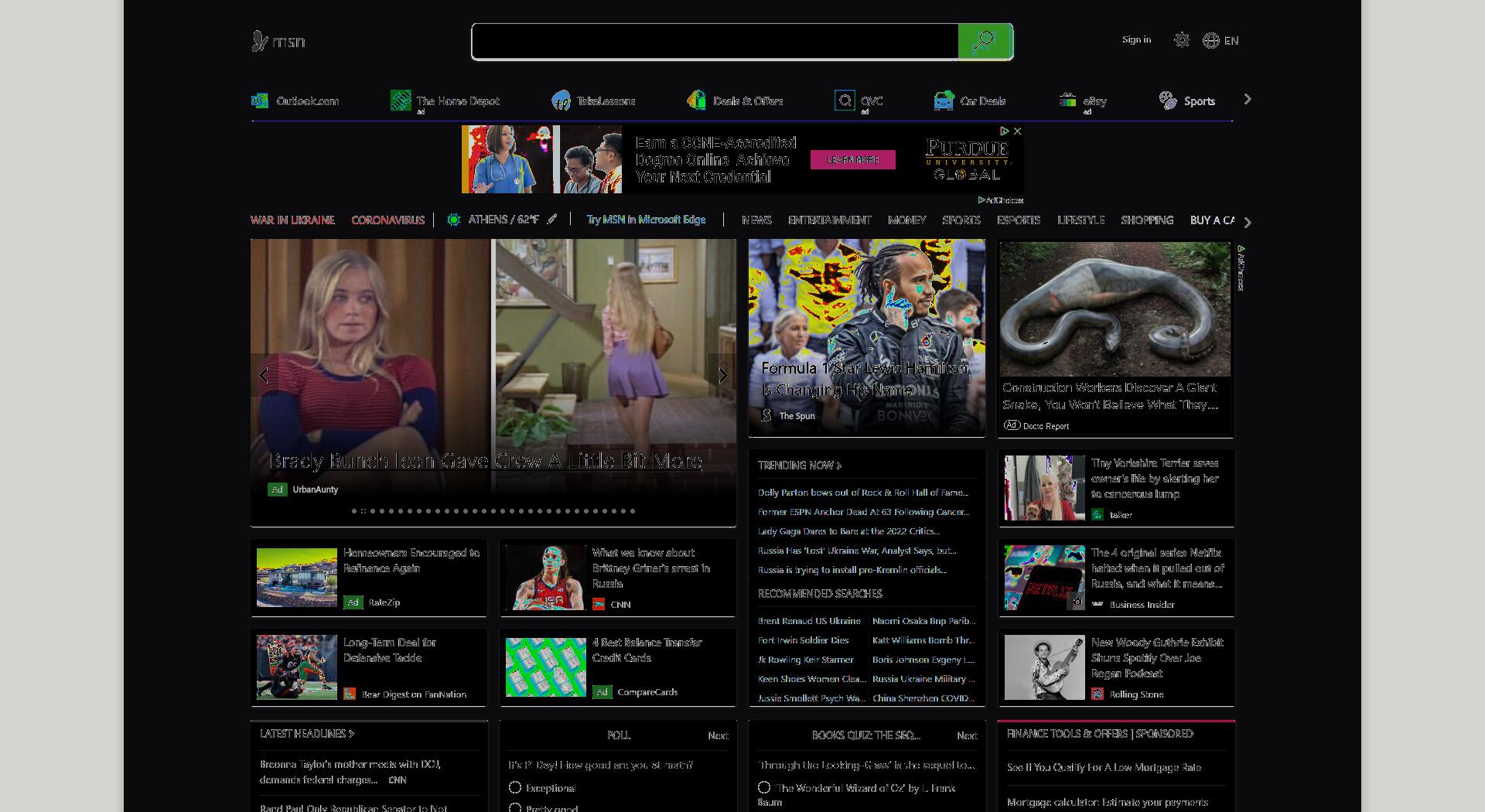Click the weather sun icon for Athens
The height and width of the screenshot is (812, 1485).
tap(454, 220)
